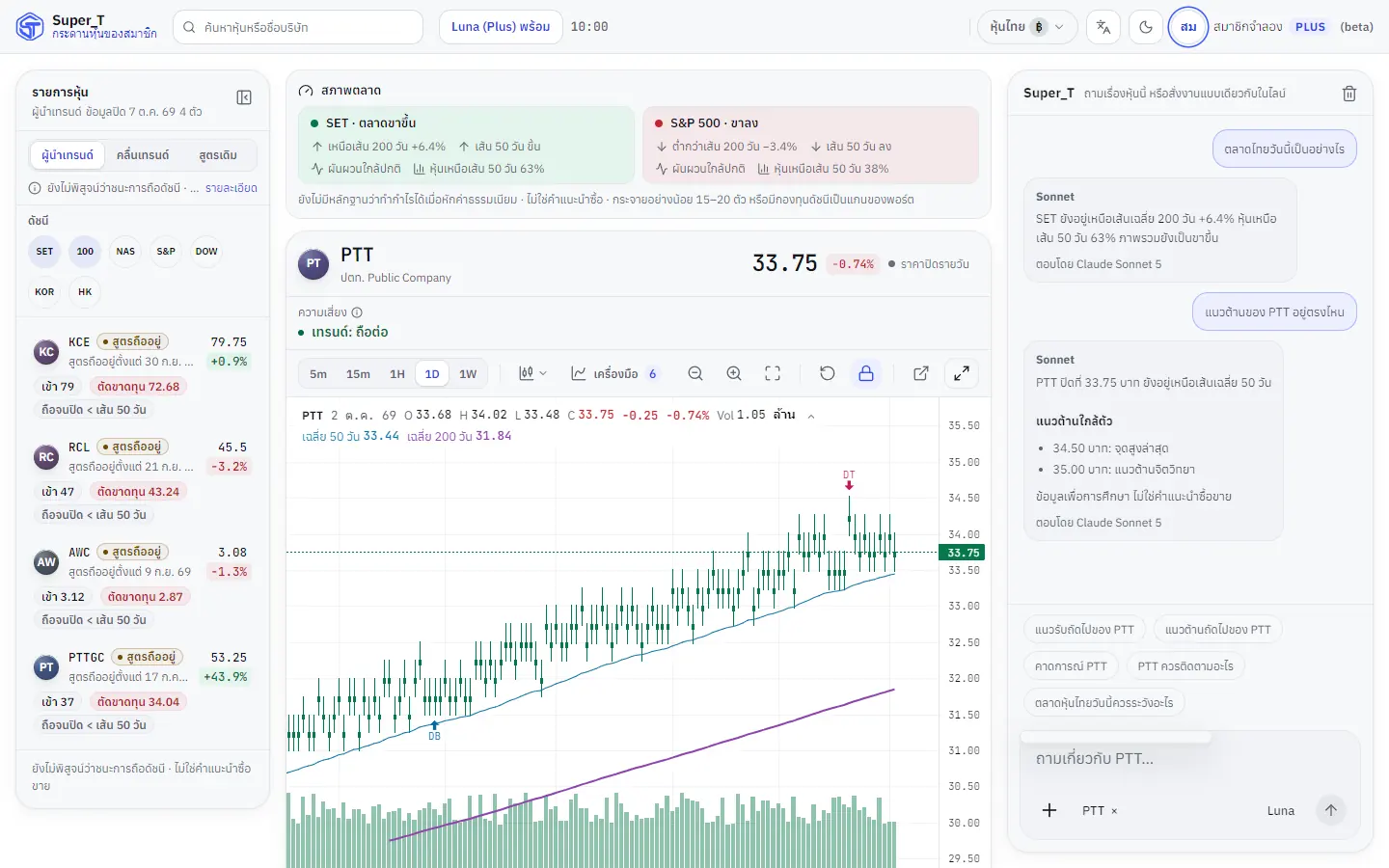This screenshot has height=868, width=1389.
Task: Expand chart to fullscreen
Action: point(962,373)
